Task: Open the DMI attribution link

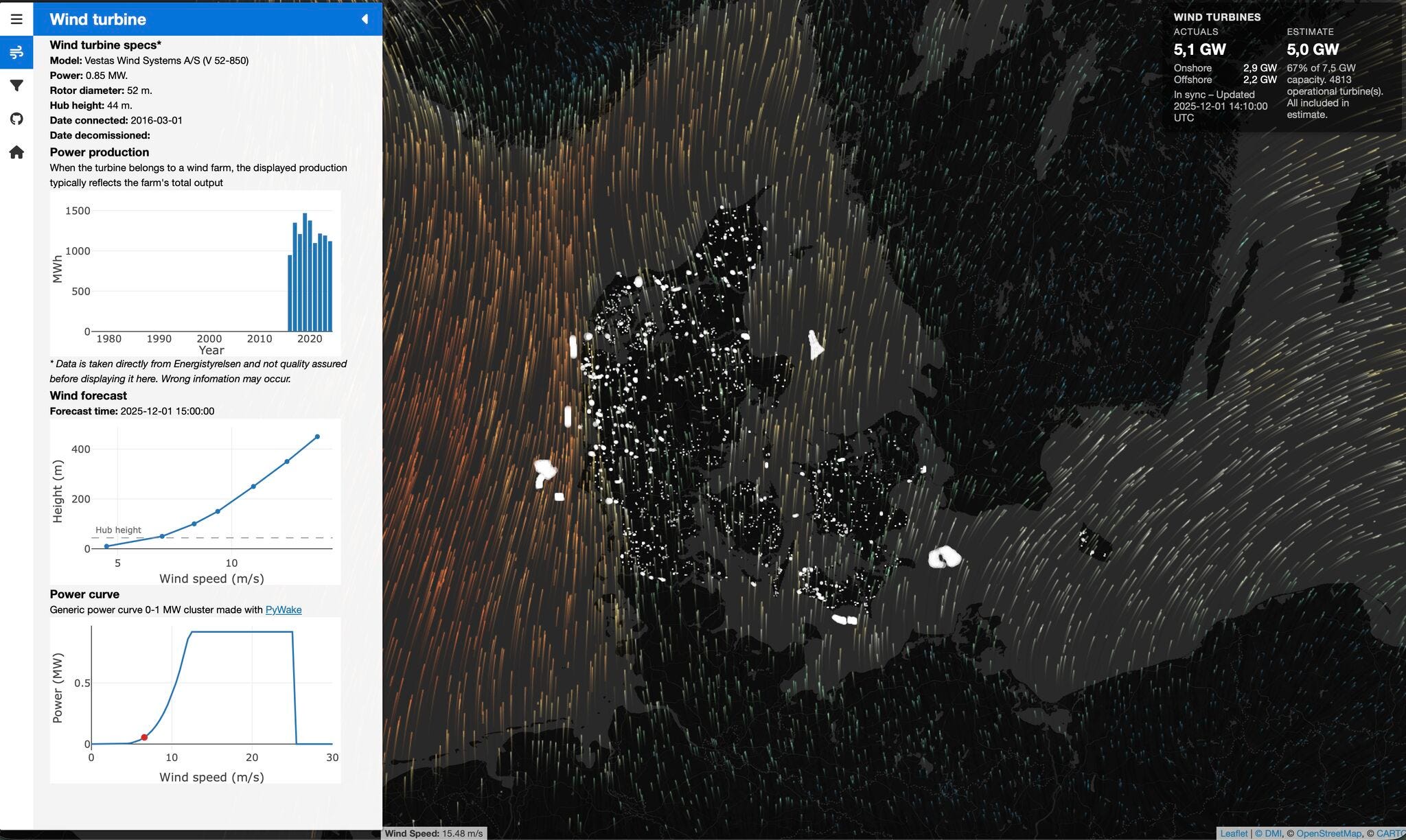Action: coord(1272,833)
